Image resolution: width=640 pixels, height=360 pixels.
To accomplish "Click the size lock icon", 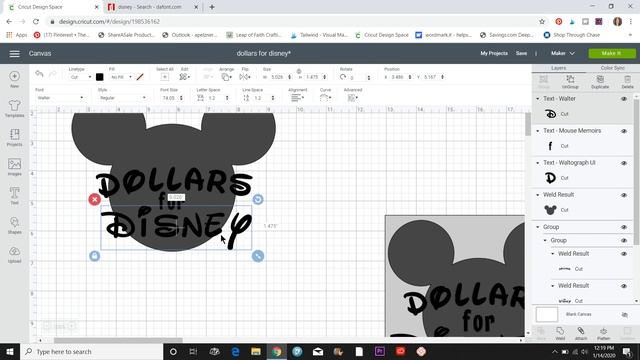I will pyautogui.click(x=299, y=71).
